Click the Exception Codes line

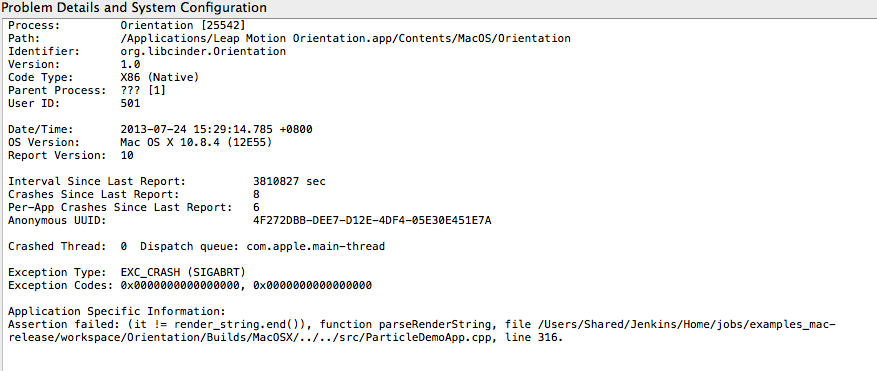tap(190, 285)
